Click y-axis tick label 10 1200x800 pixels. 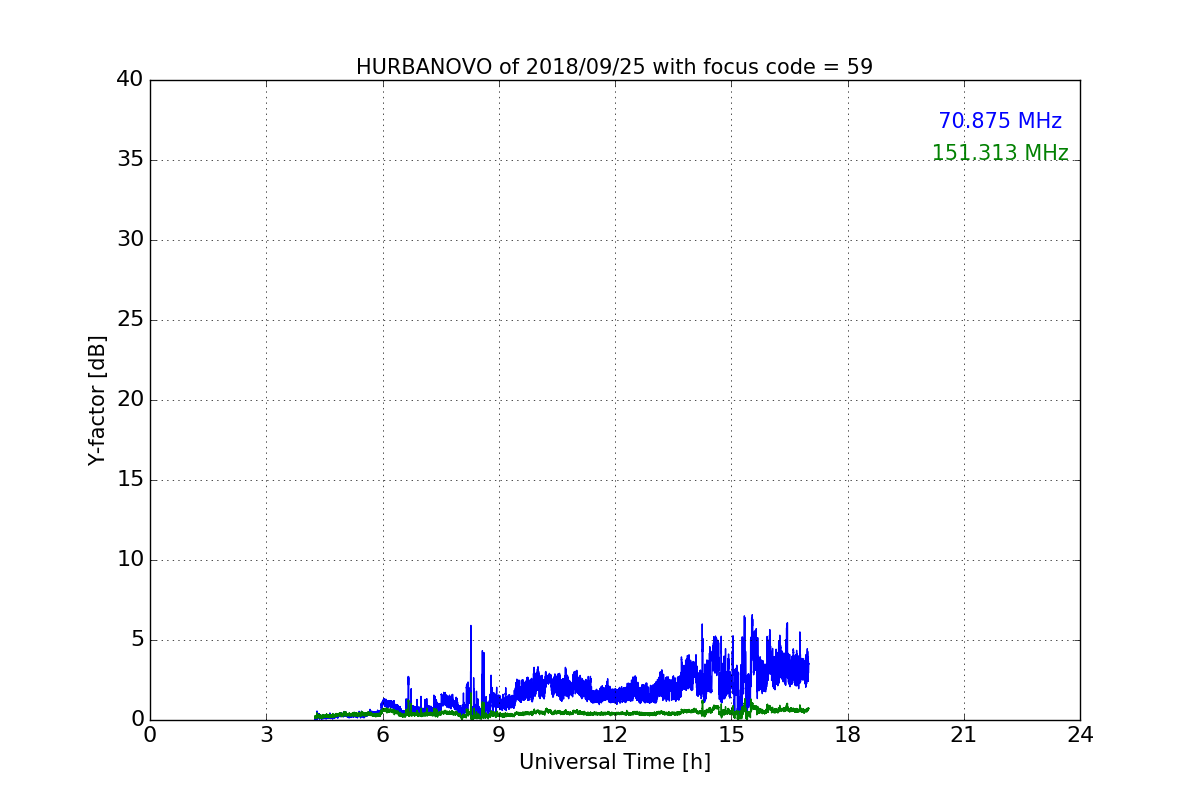(x=130, y=560)
